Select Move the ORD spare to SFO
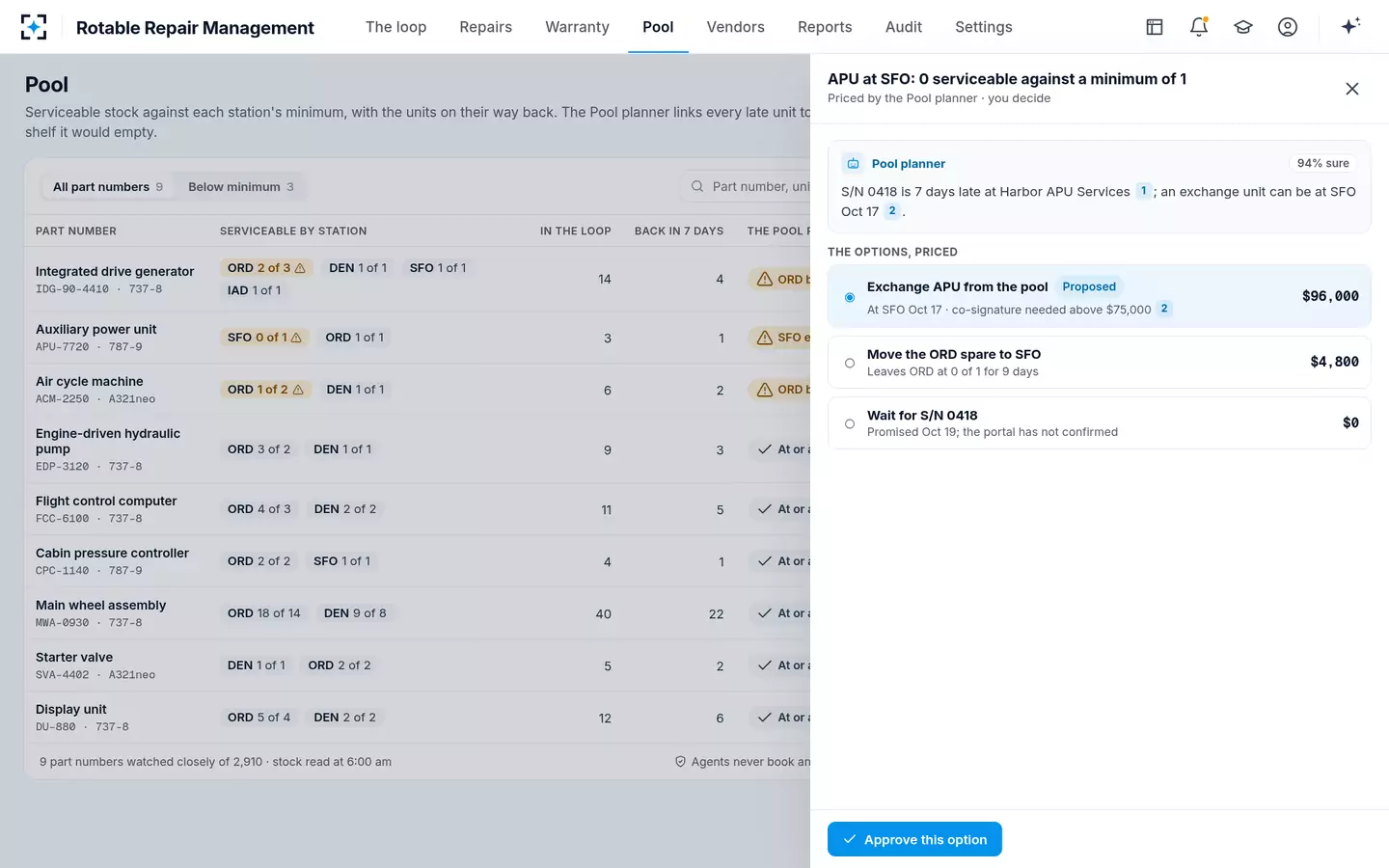Screen dimensions: 1389x868 point(1100,363)
